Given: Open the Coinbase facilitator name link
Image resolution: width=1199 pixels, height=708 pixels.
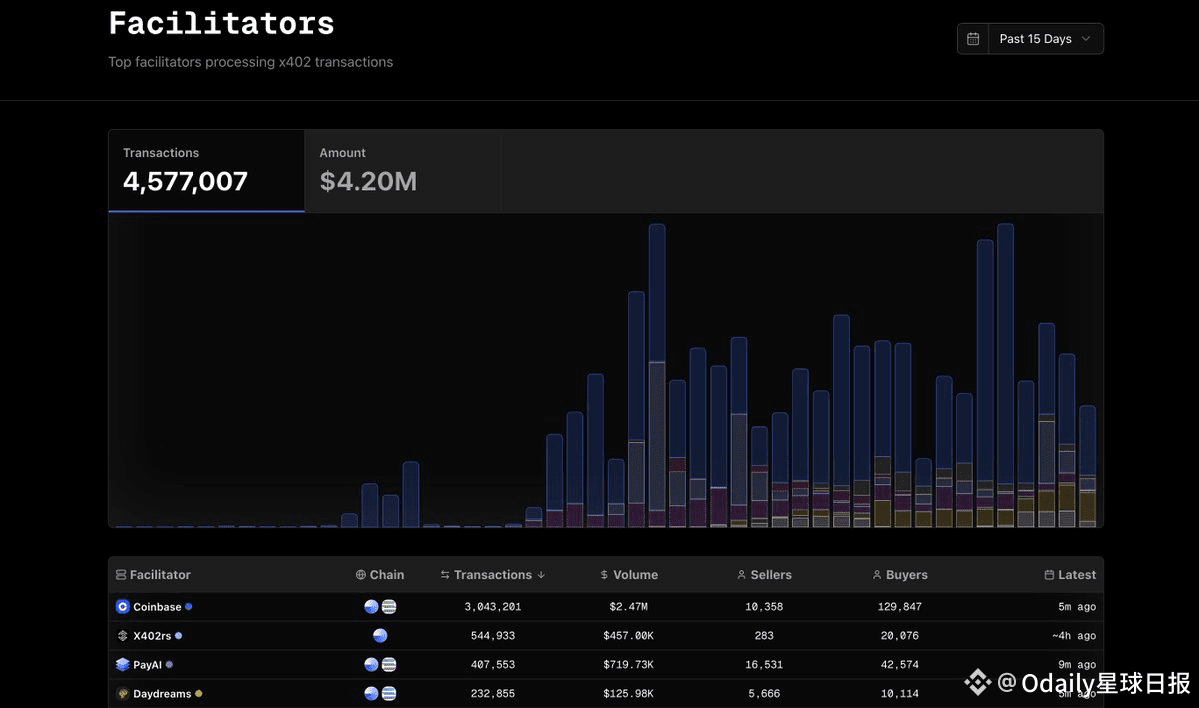Looking at the screenshot, I should [157, 607].
